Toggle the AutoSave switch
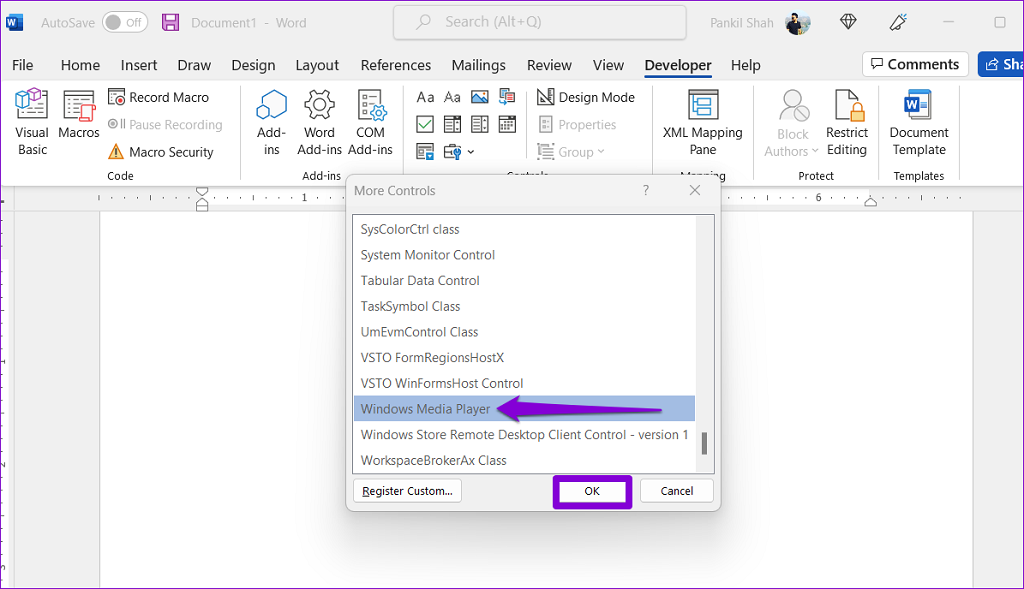The image size is (1024, 589). (124, 22)
